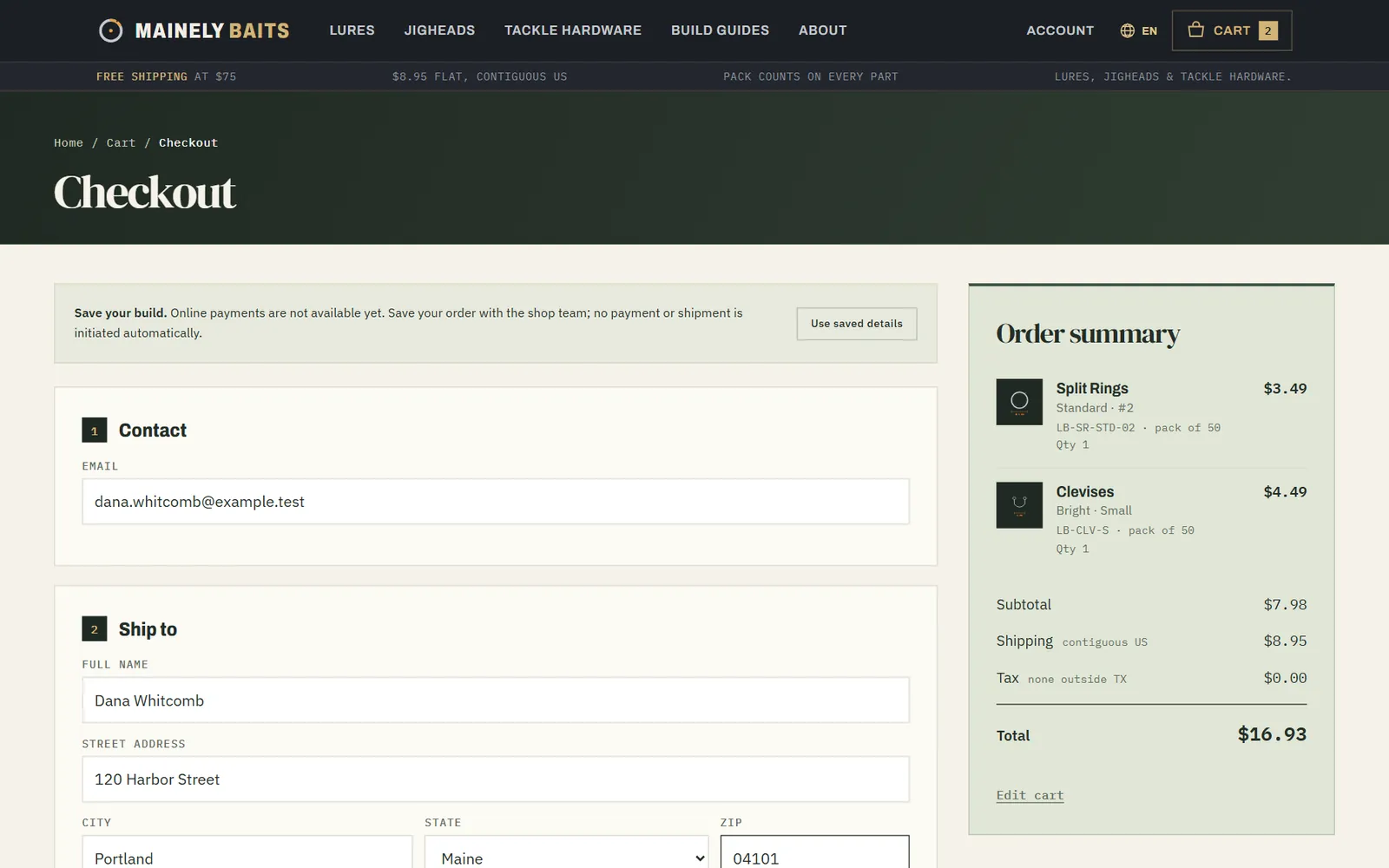
Task: Click the Shipping amount $8.95
Action: pyautogui.click(x=1285, y=641)
